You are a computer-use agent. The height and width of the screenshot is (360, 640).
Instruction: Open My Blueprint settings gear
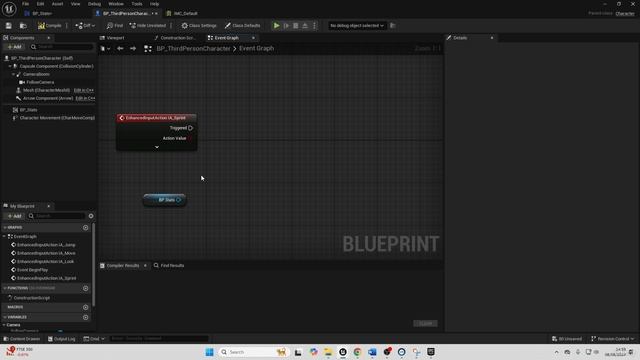tap(91, 216)
